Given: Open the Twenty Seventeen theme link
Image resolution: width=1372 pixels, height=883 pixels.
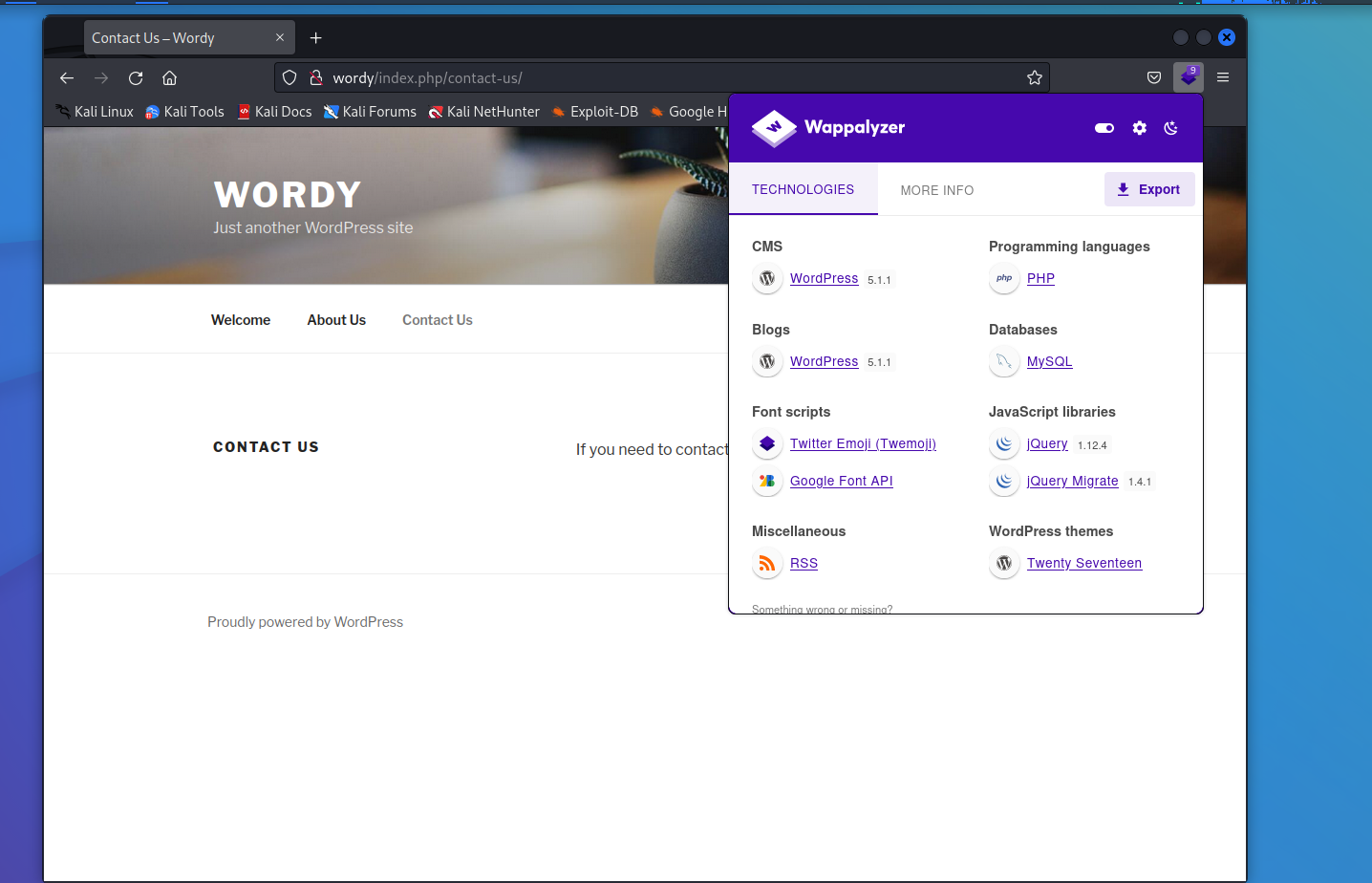Looking at the screenshot, I should point(1084,563).
